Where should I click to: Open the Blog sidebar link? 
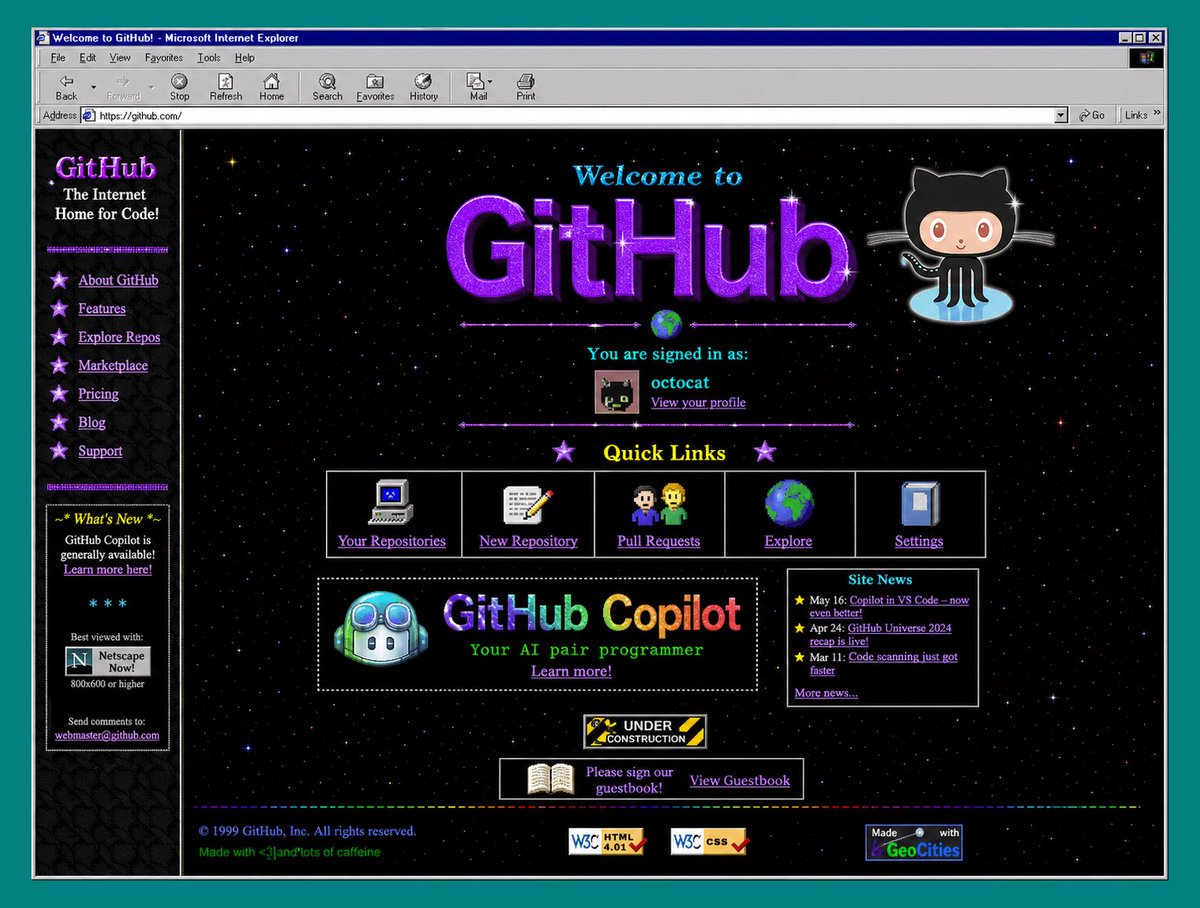92,423
